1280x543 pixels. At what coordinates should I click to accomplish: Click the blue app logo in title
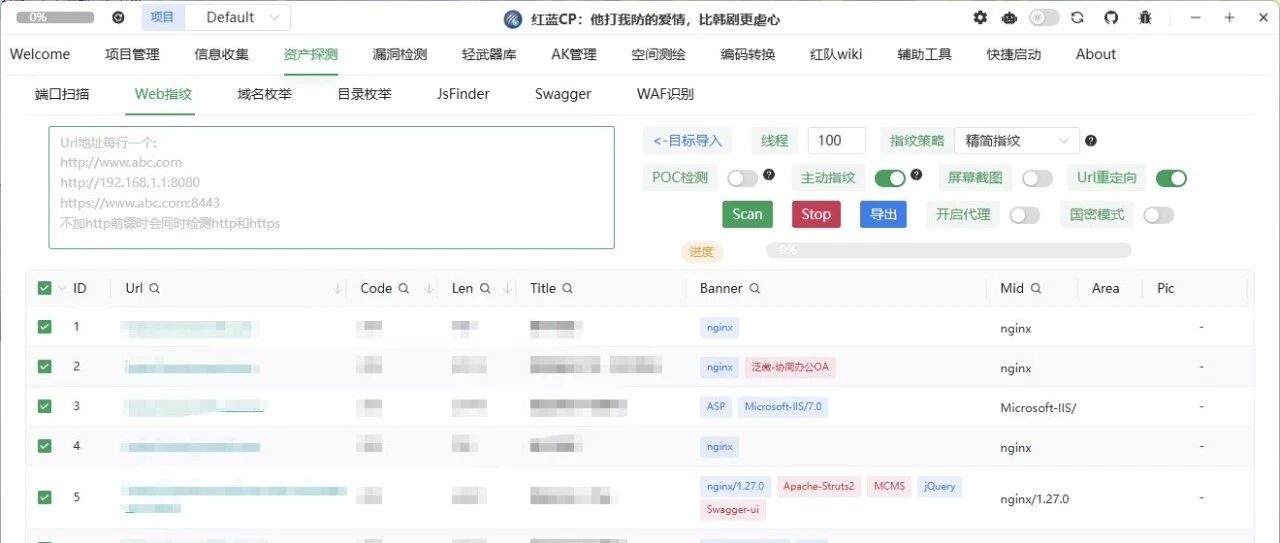tap(513, 19)
